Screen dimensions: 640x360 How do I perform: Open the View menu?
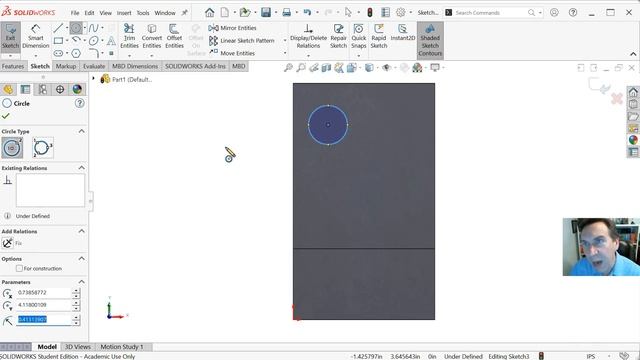(x=106, y=13)
